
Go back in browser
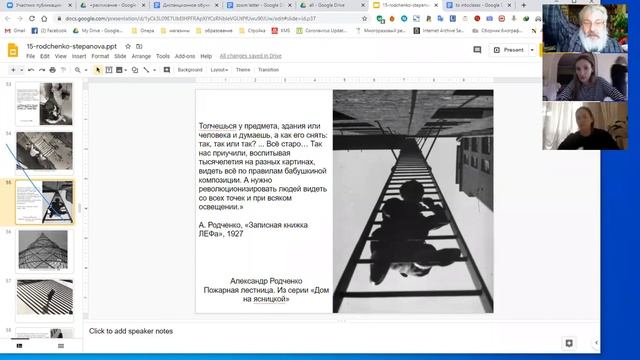click(8, 19)
